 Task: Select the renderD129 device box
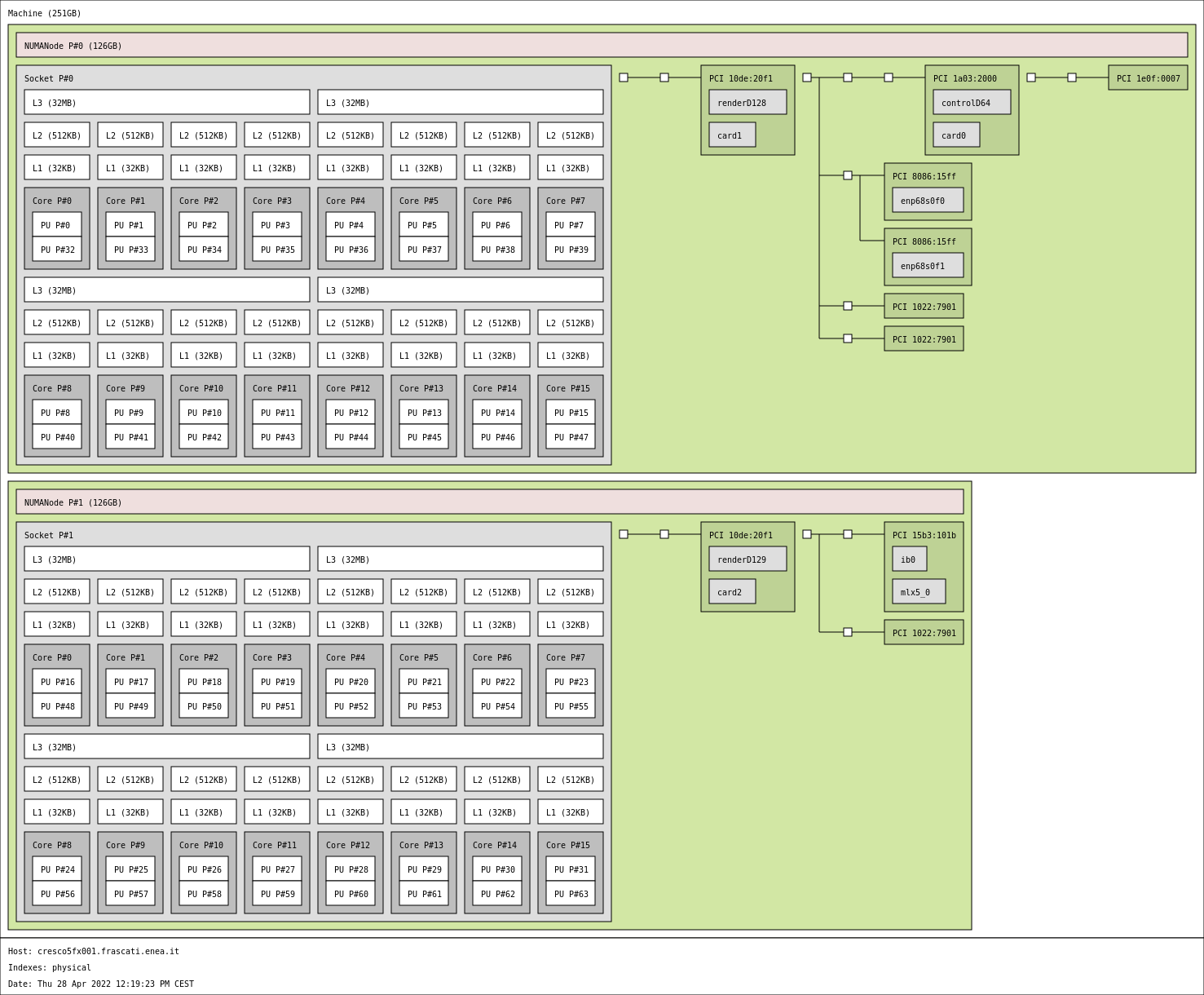[748, 559]
